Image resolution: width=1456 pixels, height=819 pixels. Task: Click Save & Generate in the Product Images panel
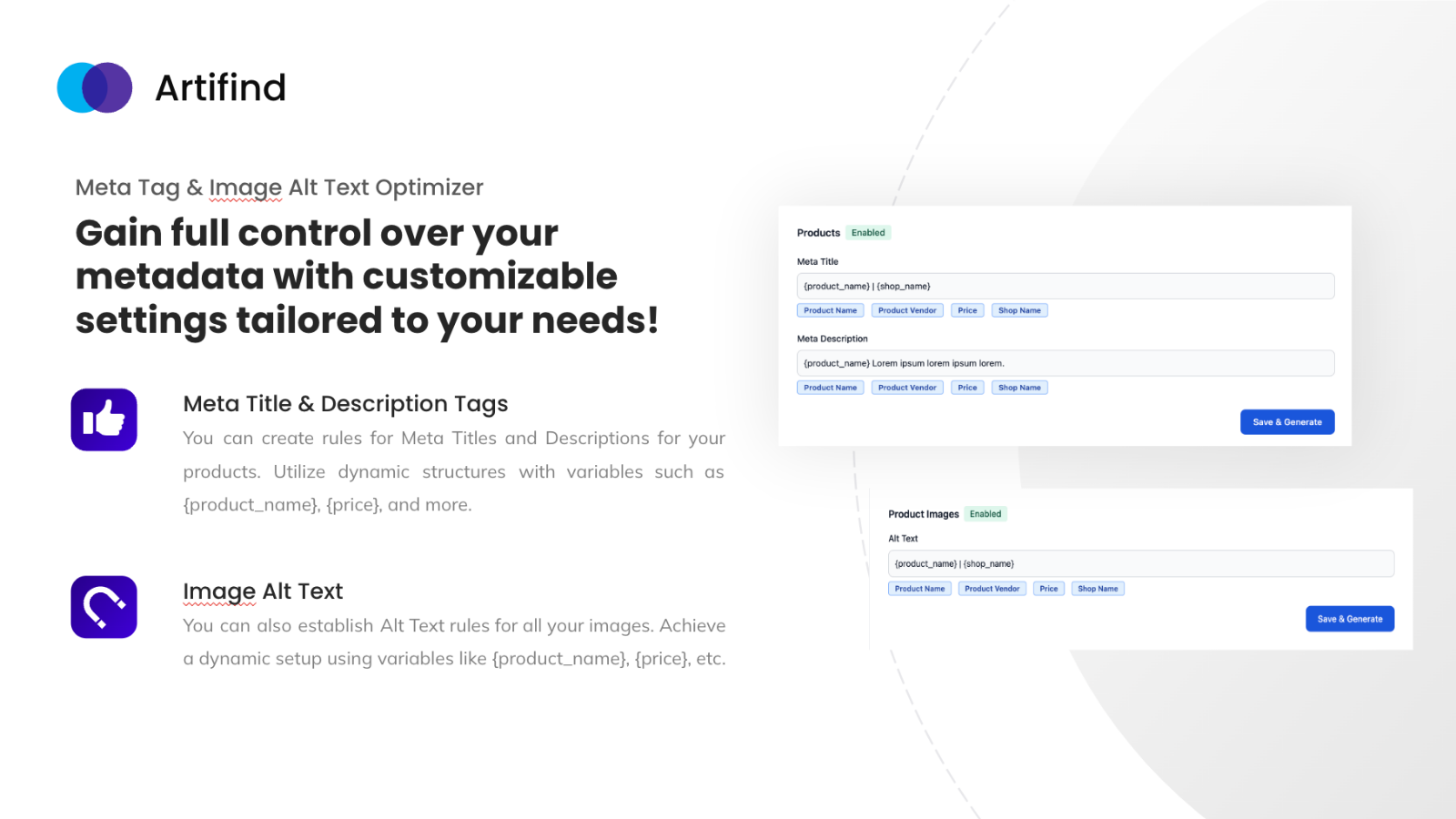point(1350,619)
